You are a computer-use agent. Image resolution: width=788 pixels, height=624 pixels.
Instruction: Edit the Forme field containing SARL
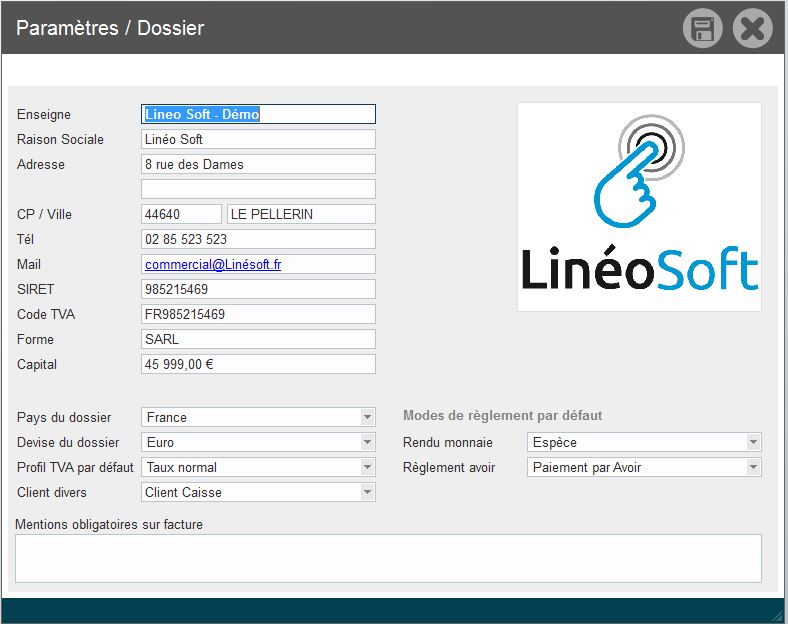pos(258,339)
